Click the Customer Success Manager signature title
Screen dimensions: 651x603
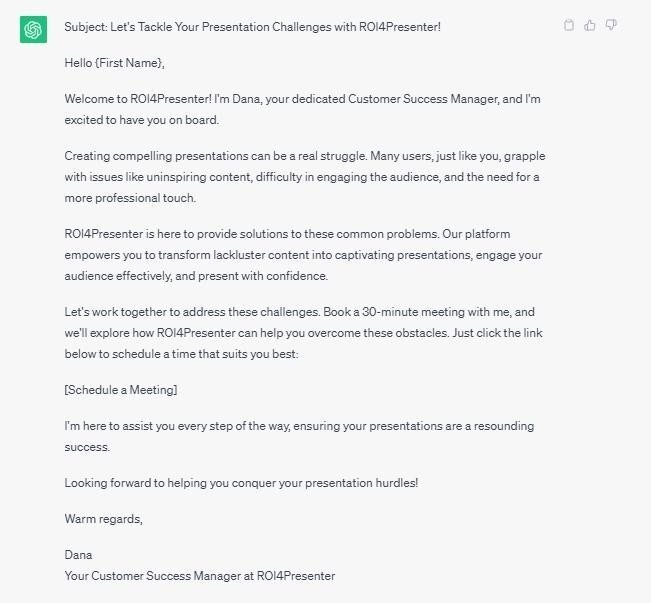[x=200, y=576]
